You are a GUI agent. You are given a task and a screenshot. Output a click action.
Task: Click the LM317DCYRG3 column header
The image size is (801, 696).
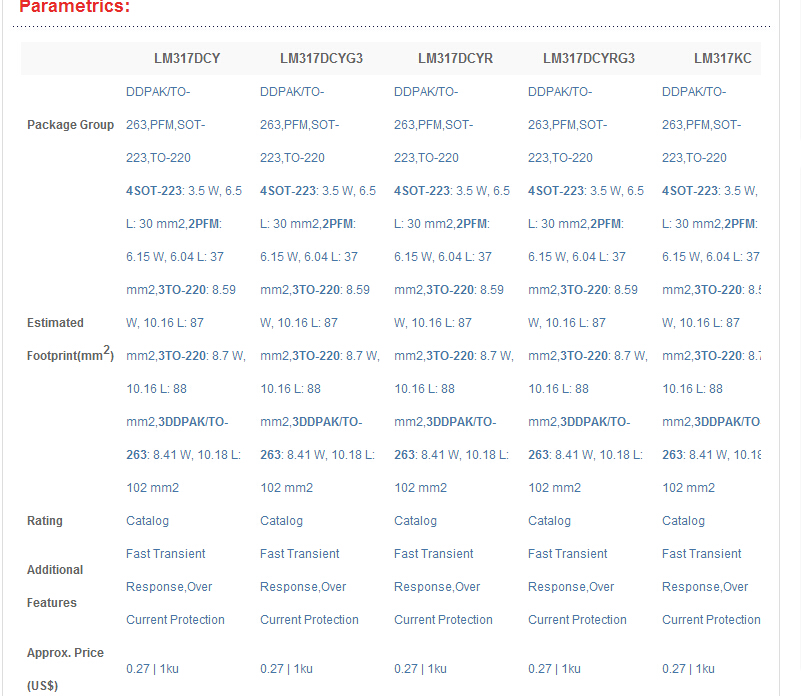[x=588, y=58]
